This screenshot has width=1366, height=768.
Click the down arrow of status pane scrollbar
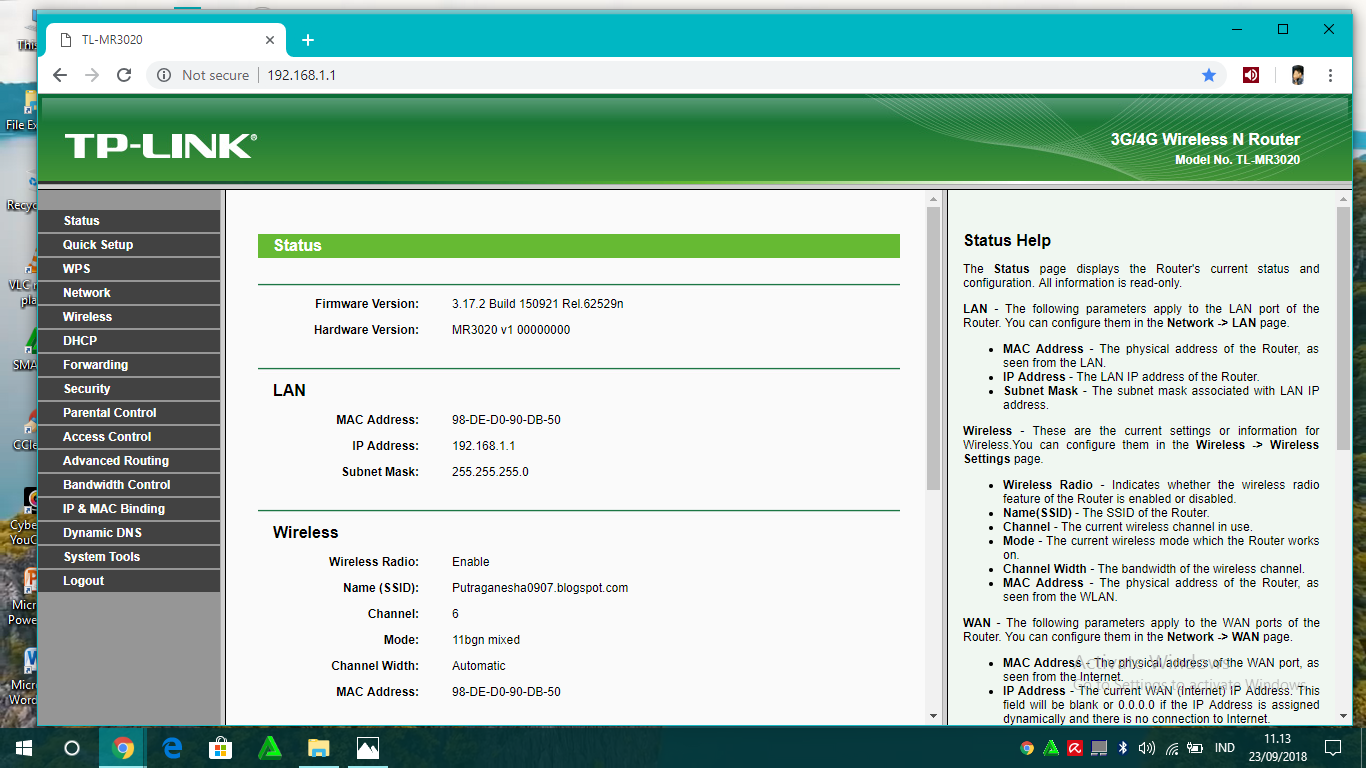(933, 716)
